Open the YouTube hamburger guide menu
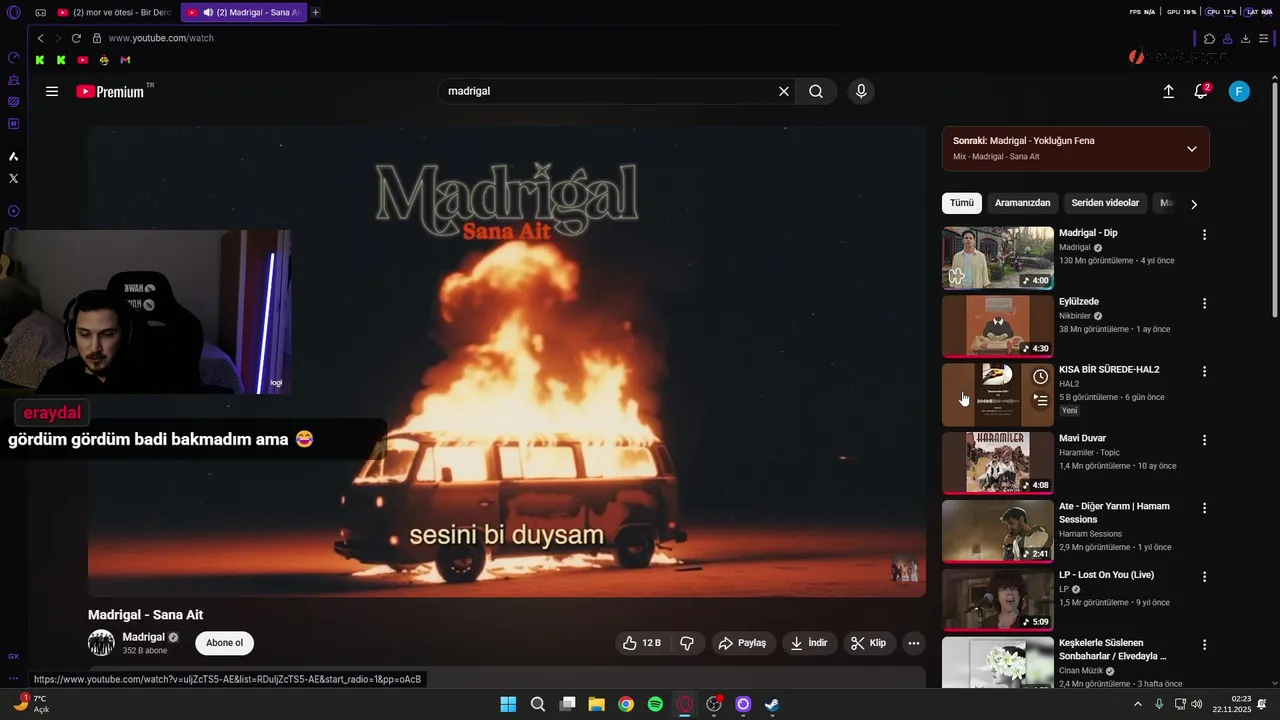Viewport: 1280px width, 720px height. [52, 91]
